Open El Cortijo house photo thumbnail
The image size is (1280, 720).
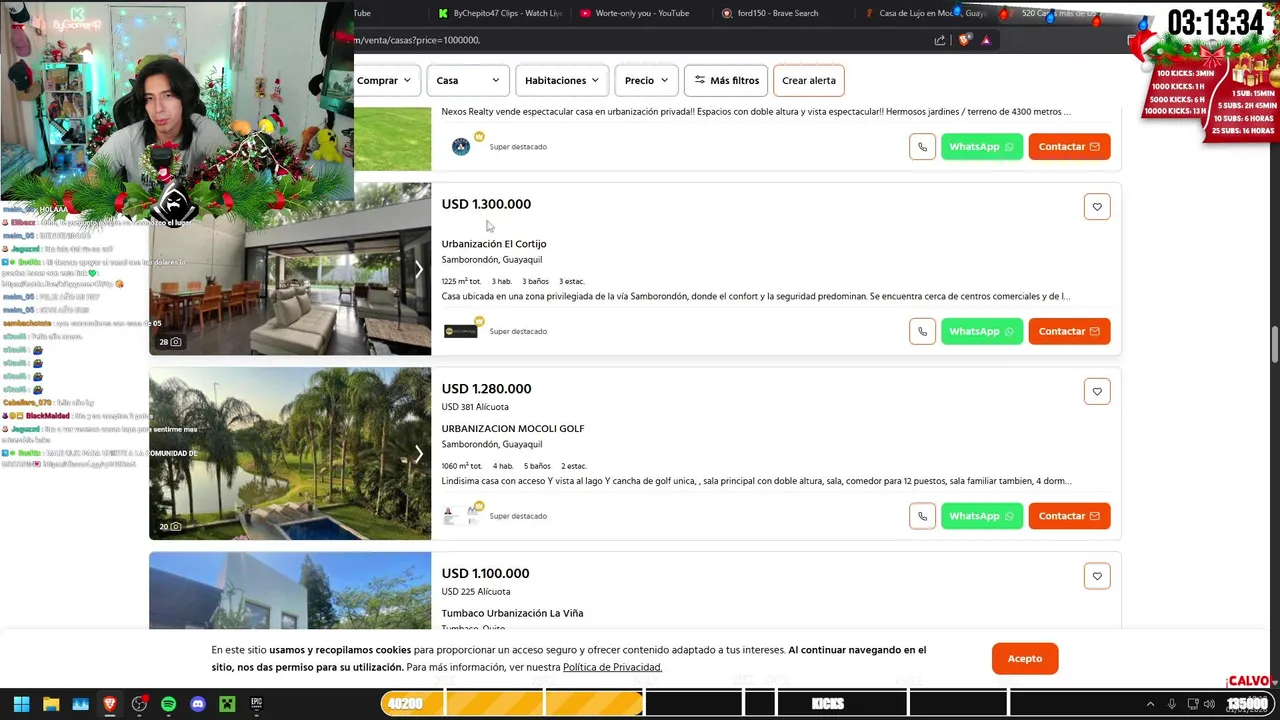click(290, 269)
